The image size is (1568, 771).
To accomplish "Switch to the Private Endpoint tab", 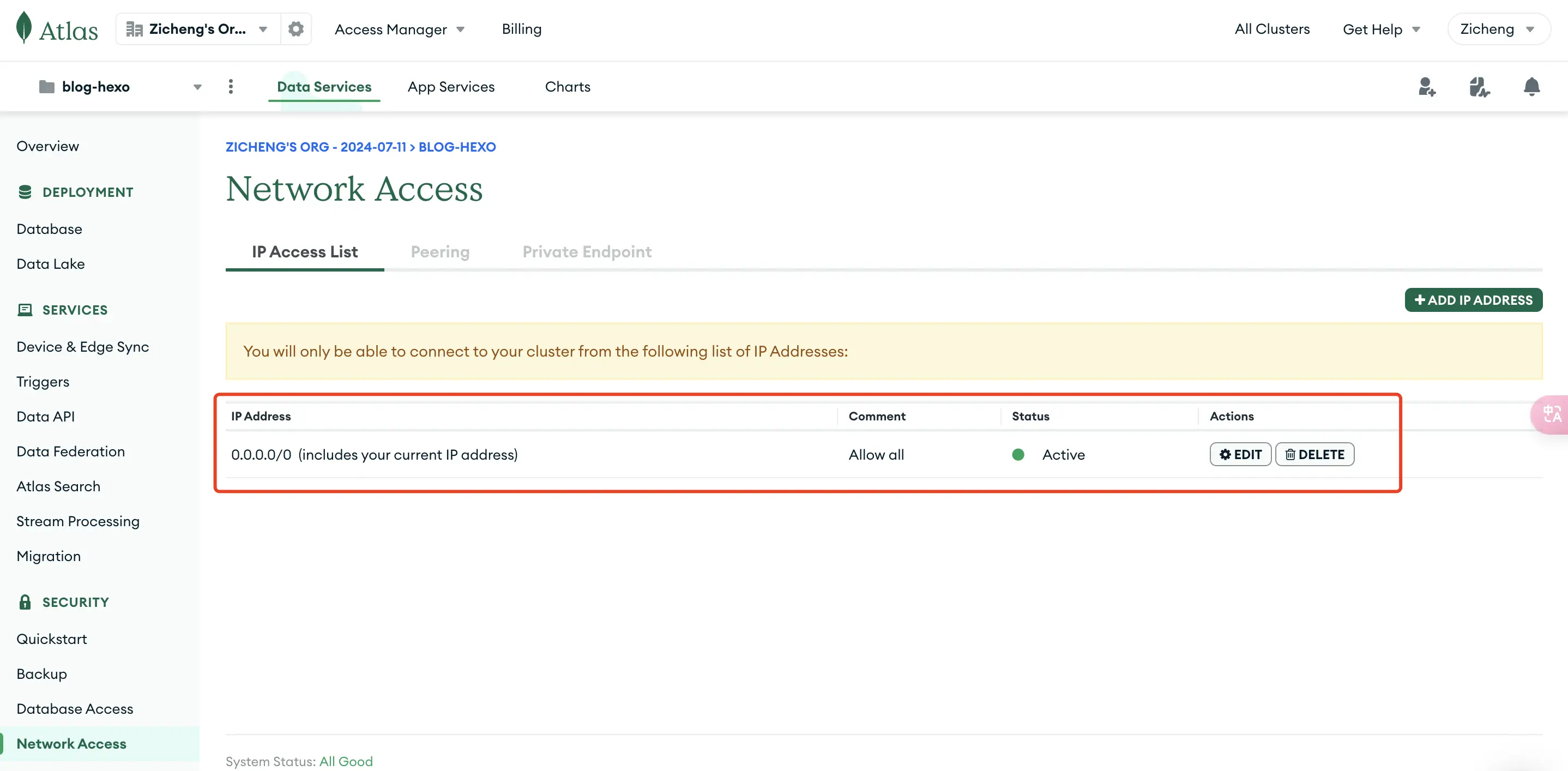I will (x=586, y=252).
